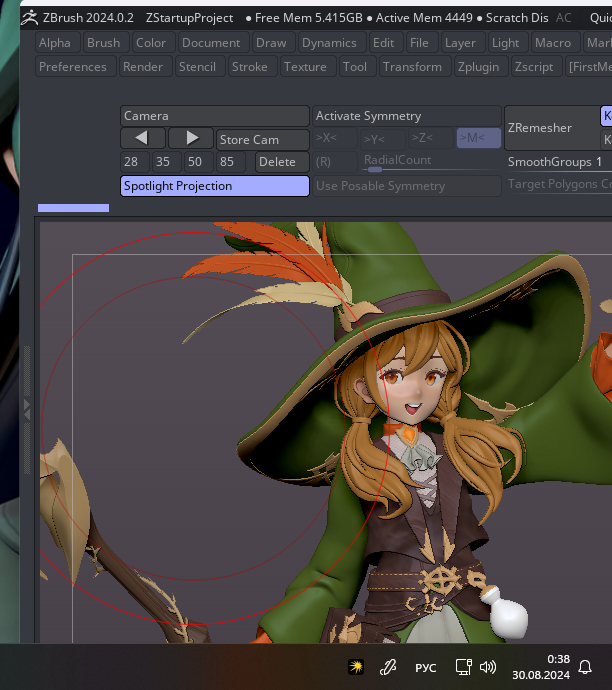Screen dimensions: 612x690
Task: Open the Dynamics menu
Action: click(x=330, y=43)
